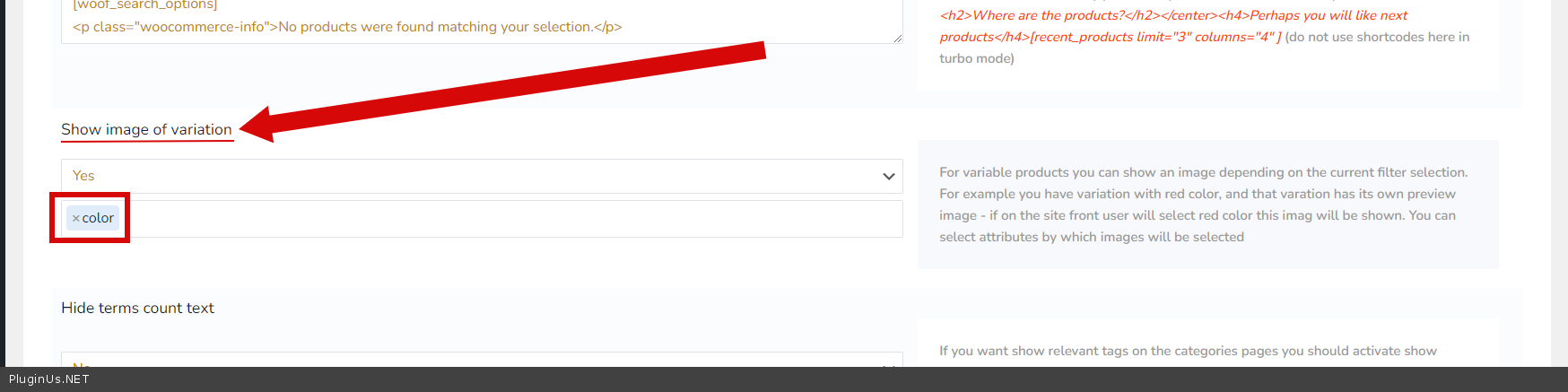The image size is (1568, 392).
Task: Remove the color attribute tag
Action: [x=76, y=218]
